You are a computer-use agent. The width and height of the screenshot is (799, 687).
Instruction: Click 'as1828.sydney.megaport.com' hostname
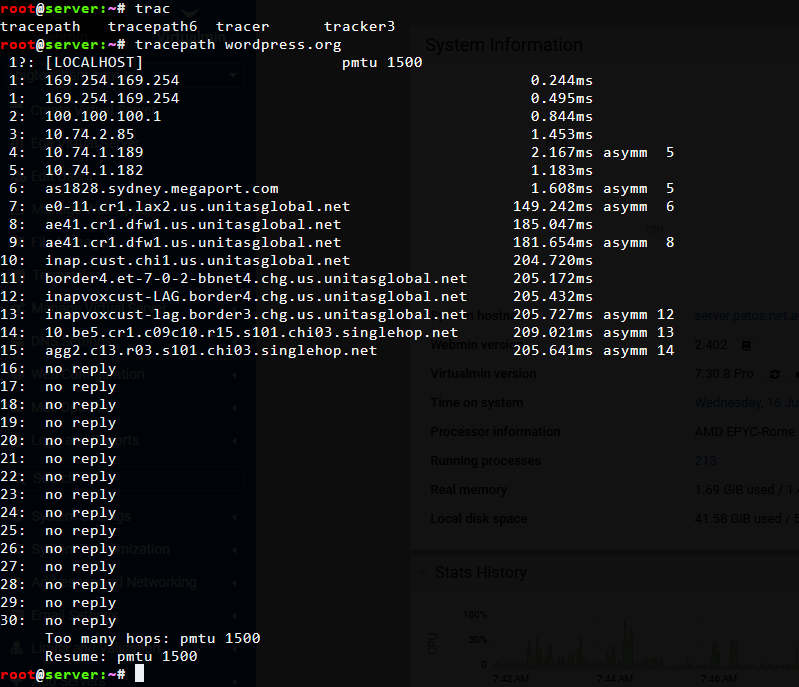162,189
